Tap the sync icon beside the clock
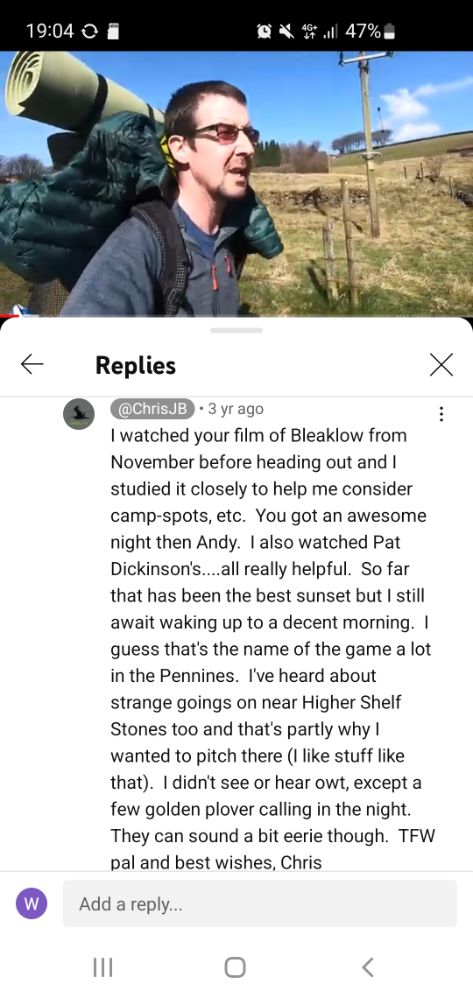473x998 pixels. pos(89,31)
